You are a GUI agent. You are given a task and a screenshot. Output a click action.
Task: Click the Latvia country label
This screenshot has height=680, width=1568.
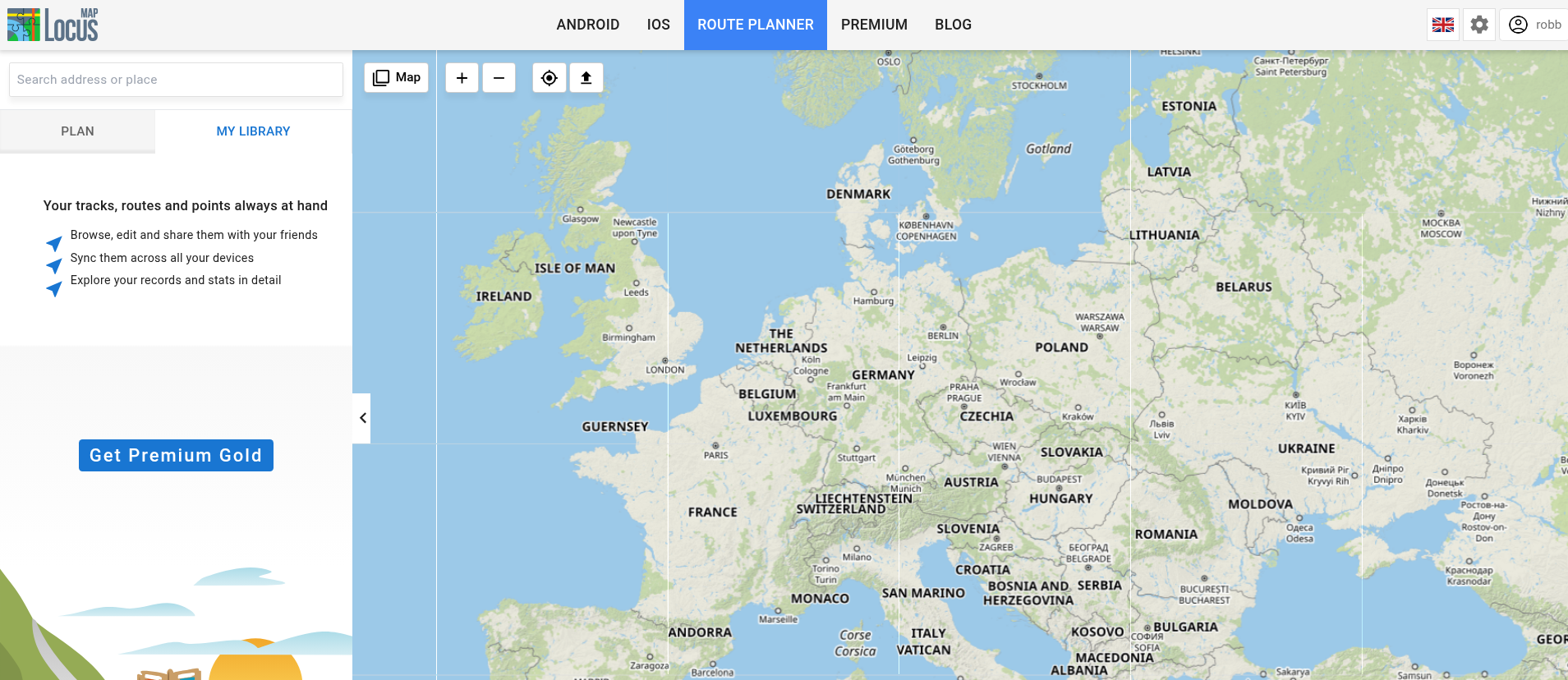(x=1169, y=172)
